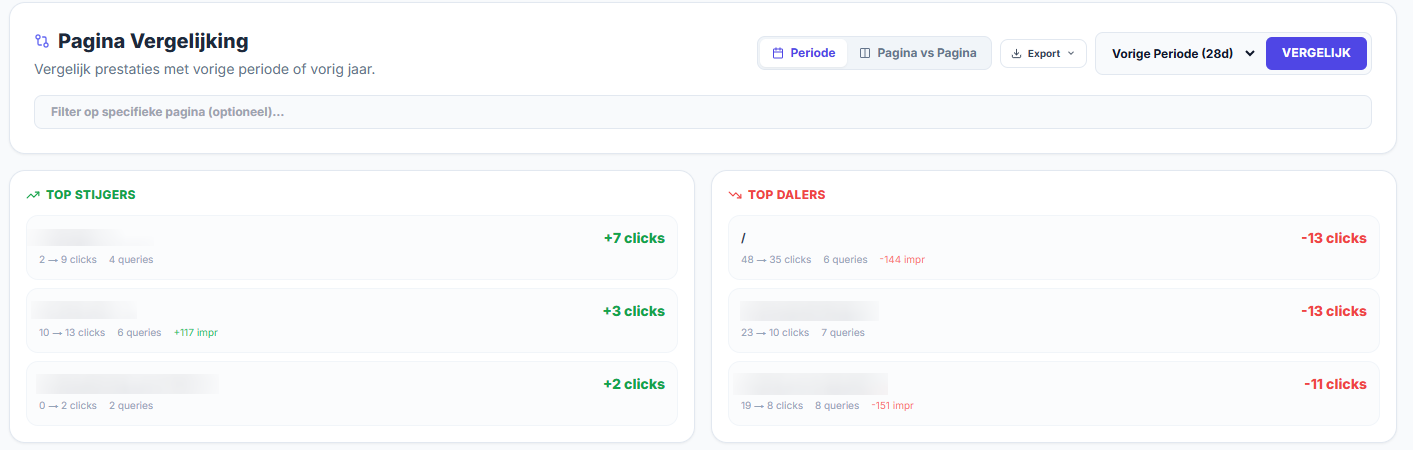
Task: Focus the filter op specifieke pagina field
Action: tap(703, 112)
